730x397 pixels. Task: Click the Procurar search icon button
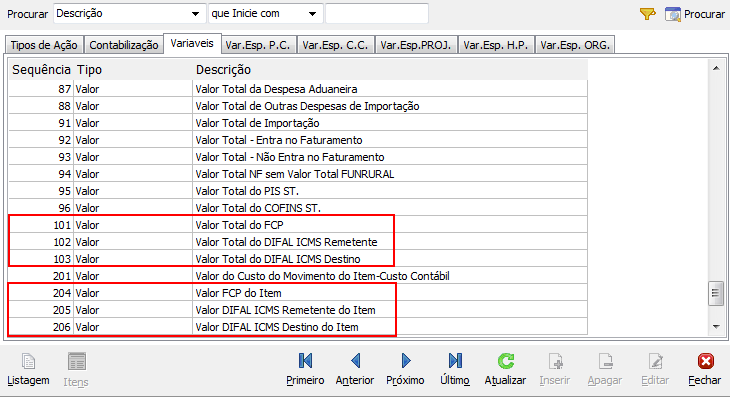coord(694,14)
